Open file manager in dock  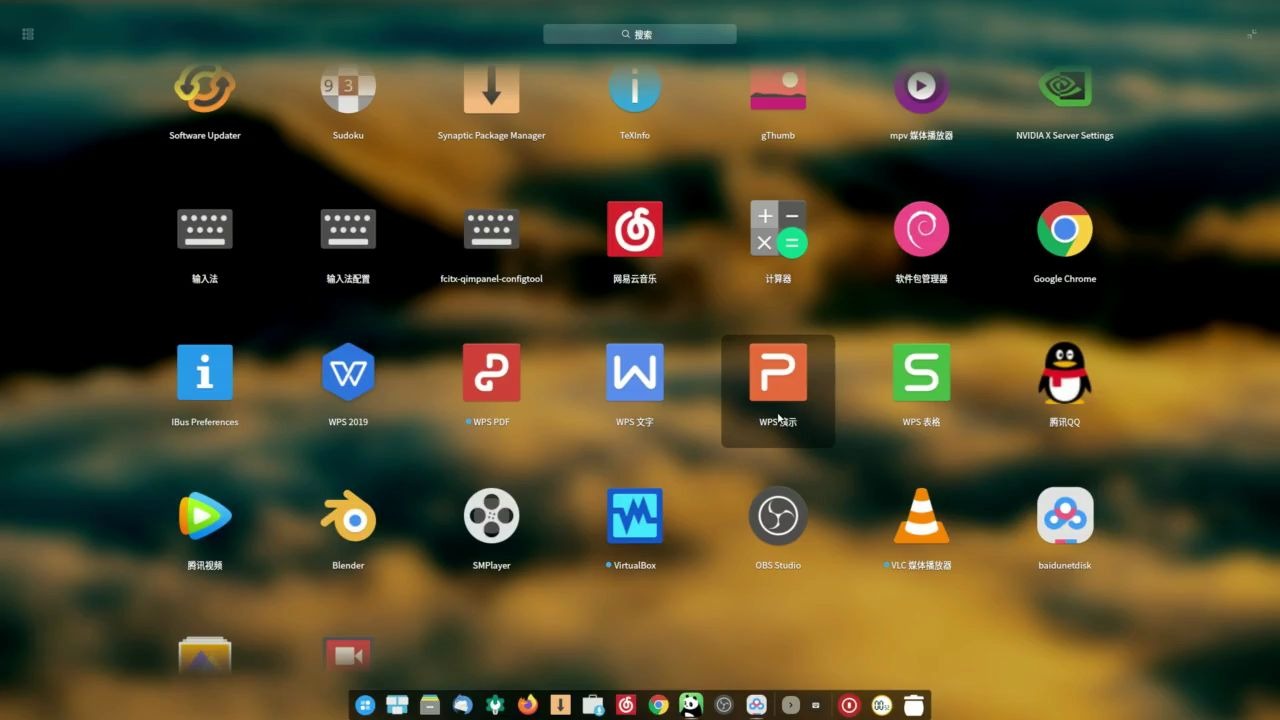tap(430, 705)
